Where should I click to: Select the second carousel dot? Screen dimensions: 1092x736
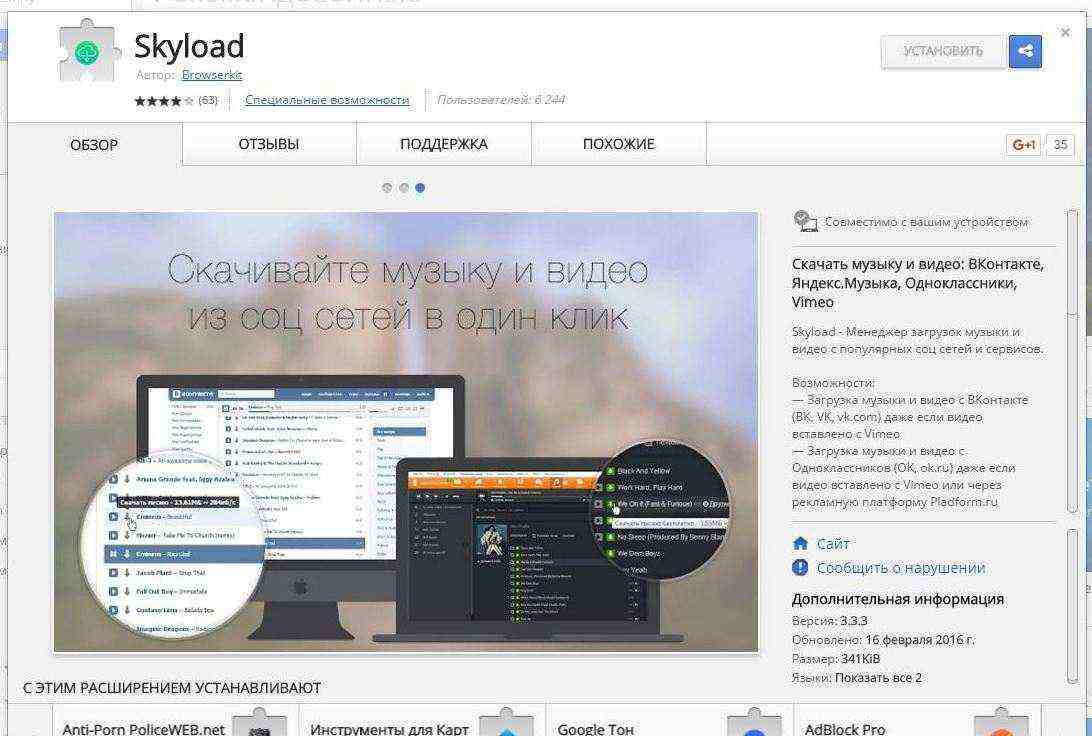click(404, 187)
